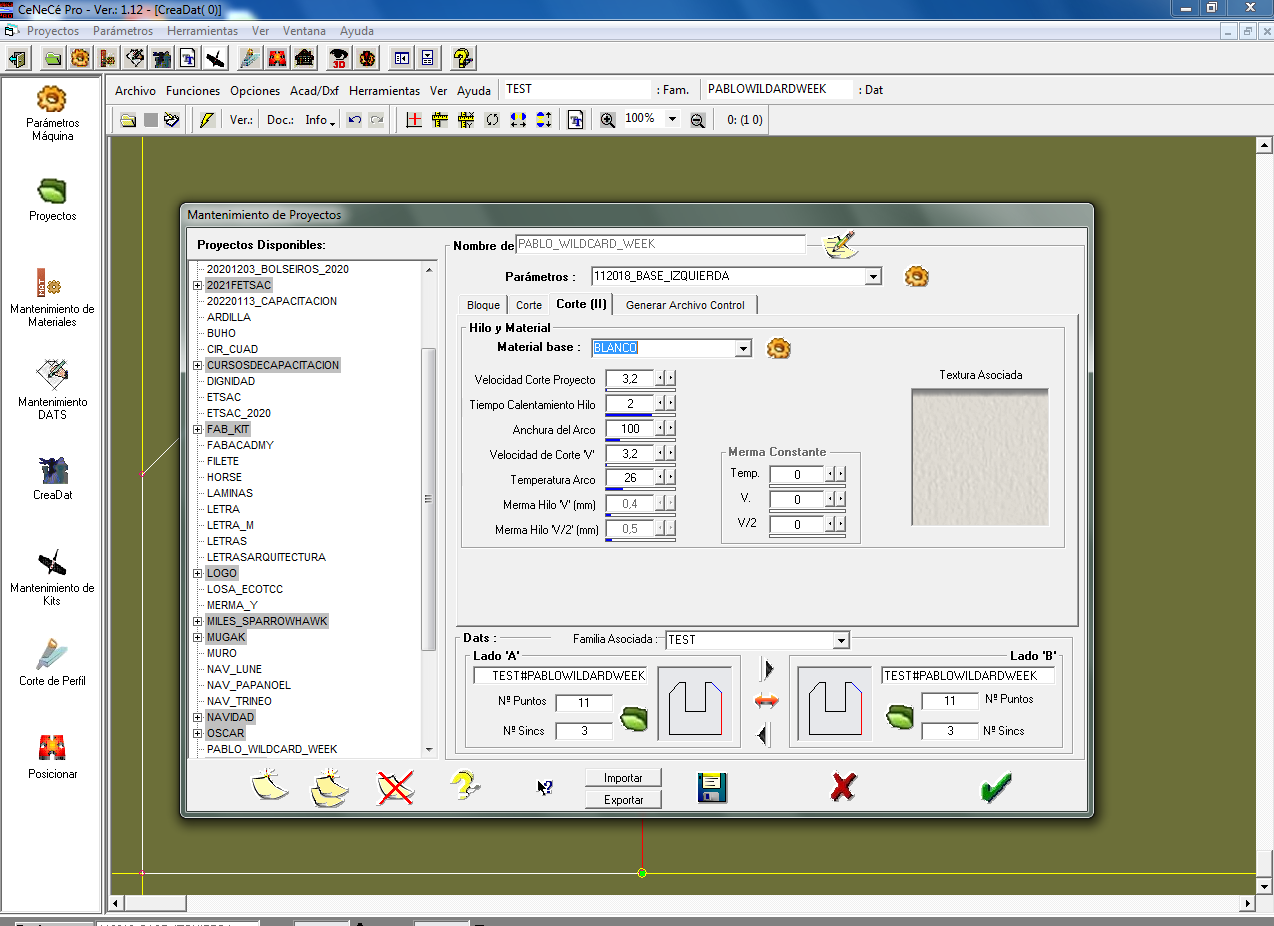
Task: Click the green folder icon in Lado 'B'
Action: tap(901, 717)
